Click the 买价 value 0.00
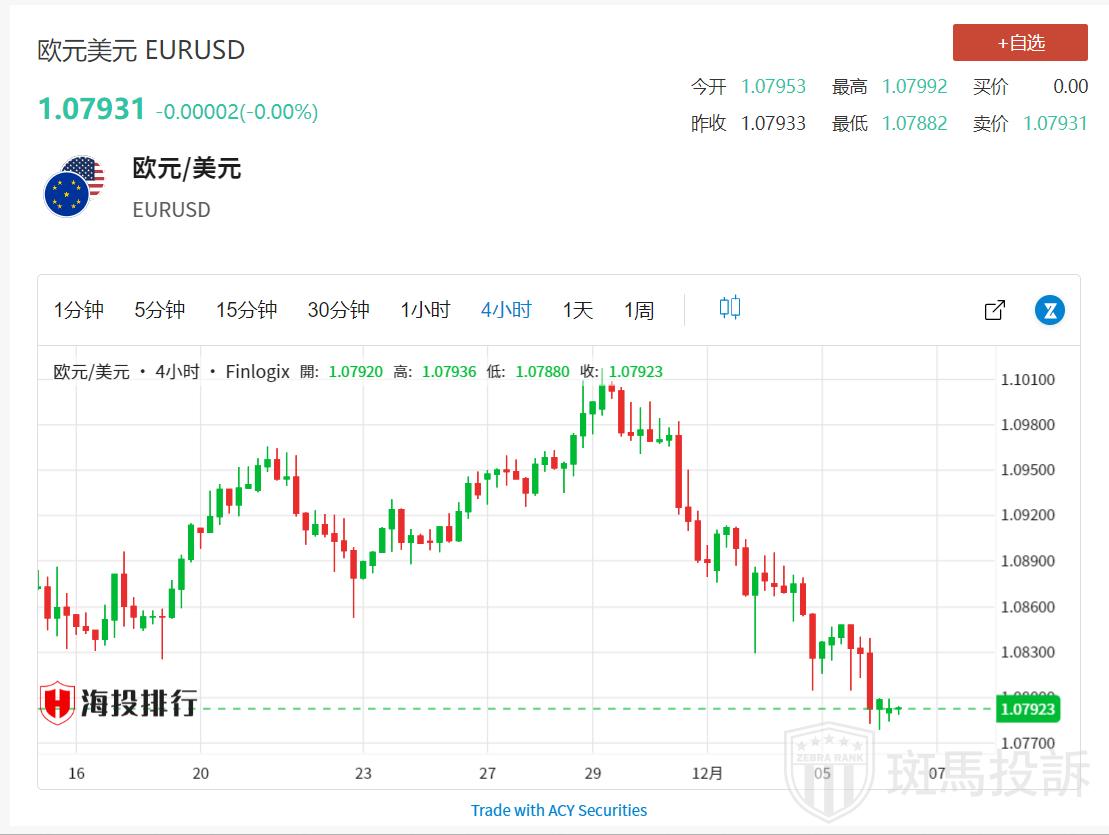This screenshot has width=1109, height=835. [x=1070, y=86]
